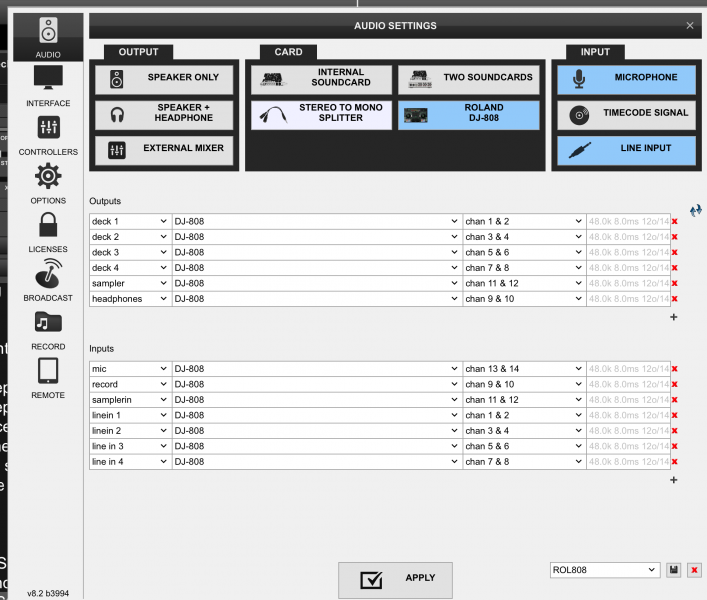Close the Audio Settings window

click(690, 26)
